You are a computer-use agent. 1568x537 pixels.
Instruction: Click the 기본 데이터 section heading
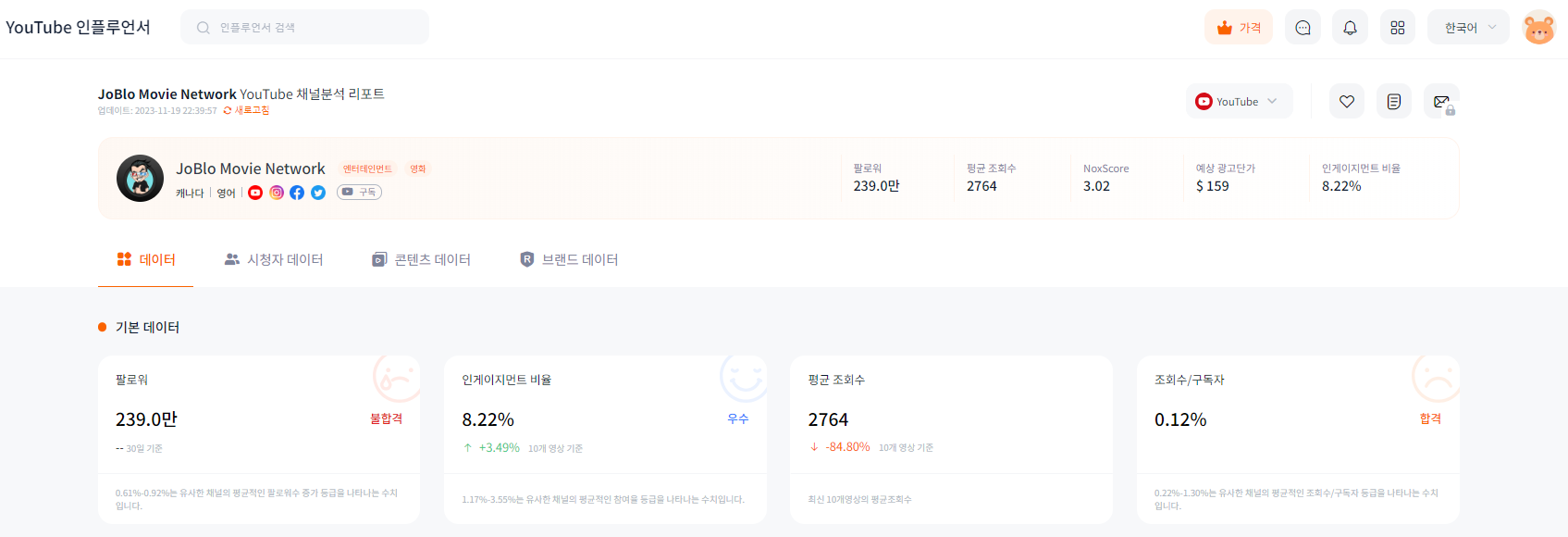point(147,328)
